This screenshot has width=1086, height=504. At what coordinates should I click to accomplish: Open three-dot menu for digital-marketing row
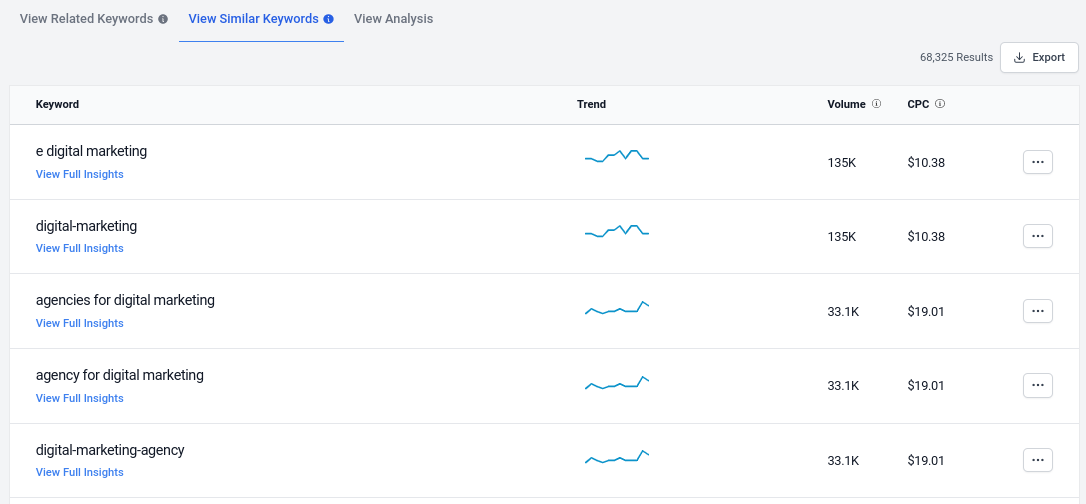coord(1038,236)
